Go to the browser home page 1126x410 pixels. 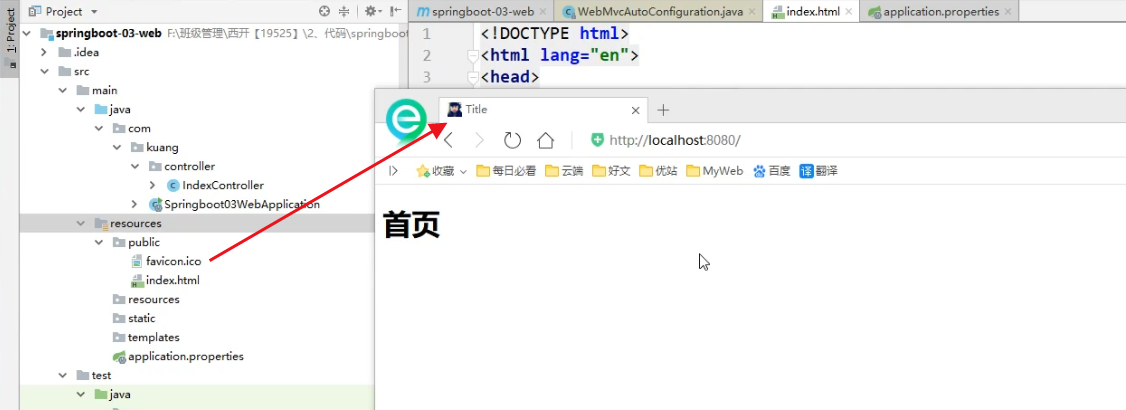(546, 140)
